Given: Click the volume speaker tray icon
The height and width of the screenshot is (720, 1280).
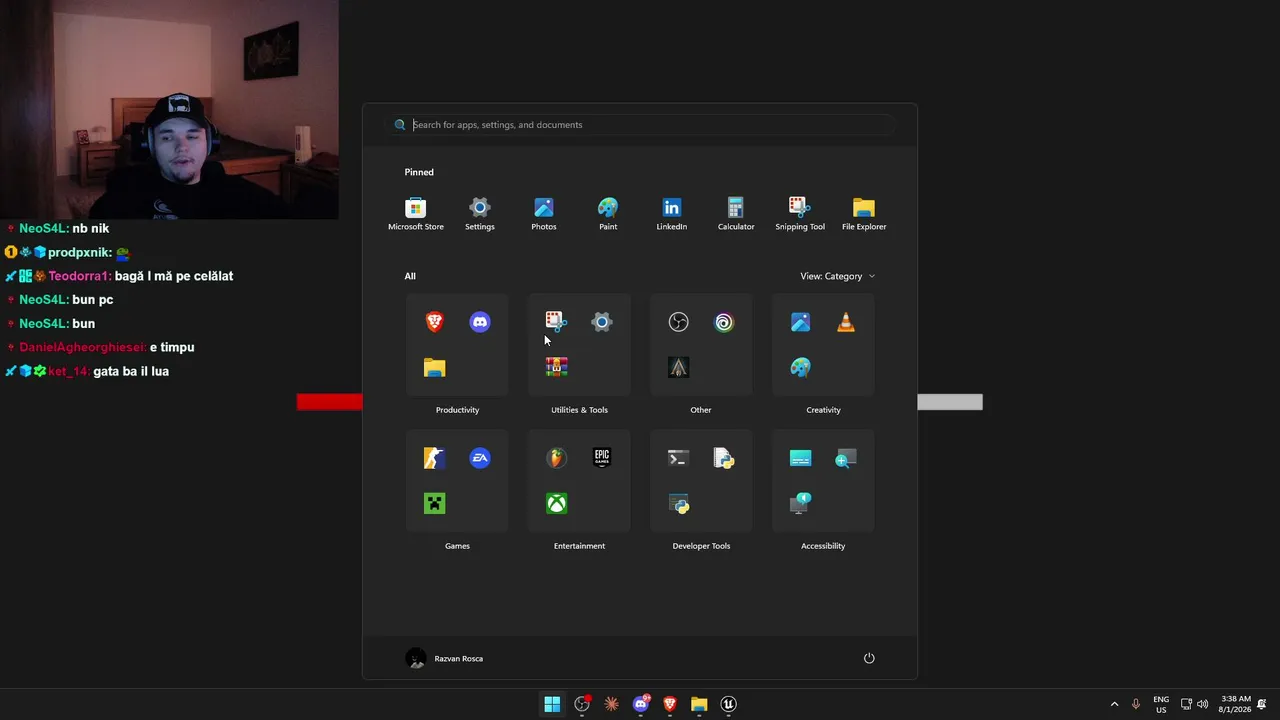Looking at the screenshot, I should coord(1202,704).
